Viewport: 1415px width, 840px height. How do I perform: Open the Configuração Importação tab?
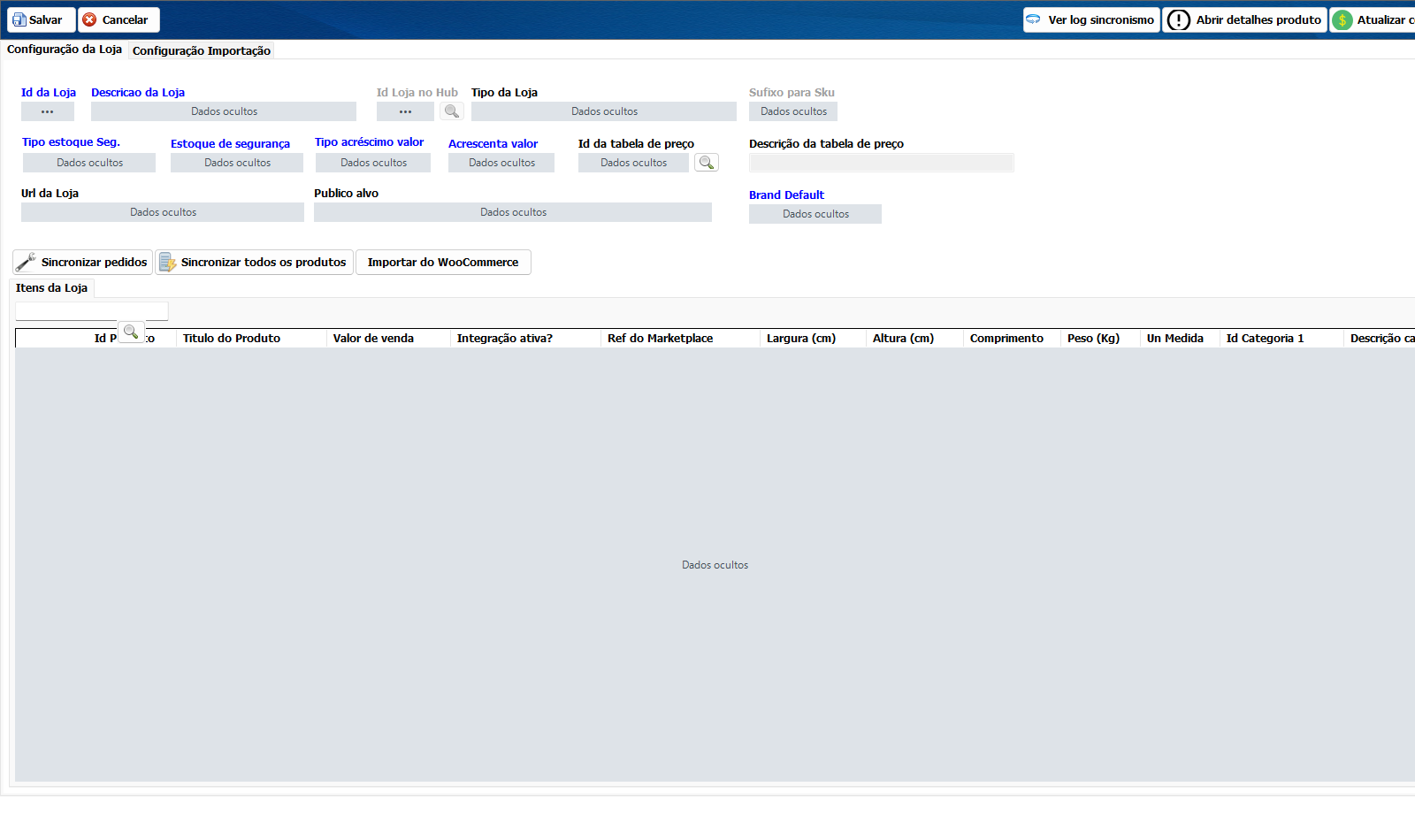point(202,50)
